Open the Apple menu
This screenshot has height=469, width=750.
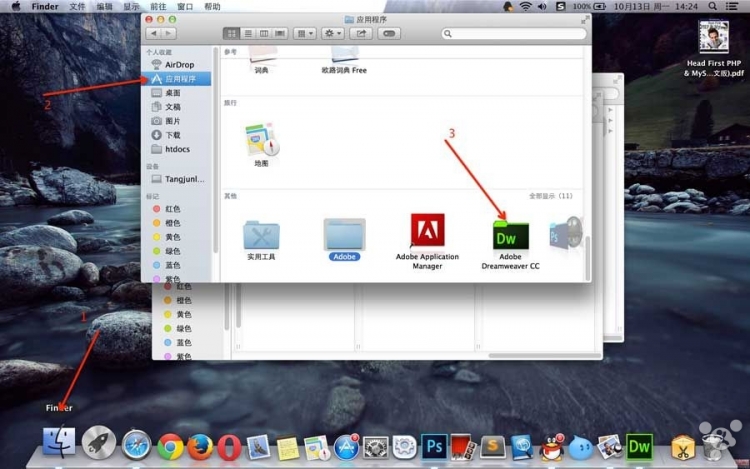coord(15,7)
